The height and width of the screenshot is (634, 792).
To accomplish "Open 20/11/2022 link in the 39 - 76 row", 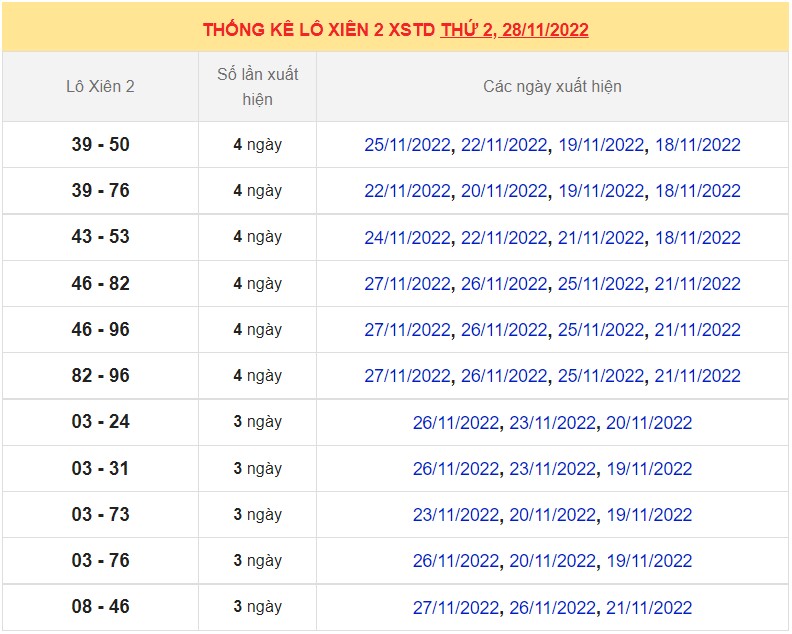I will pos(504,191).
